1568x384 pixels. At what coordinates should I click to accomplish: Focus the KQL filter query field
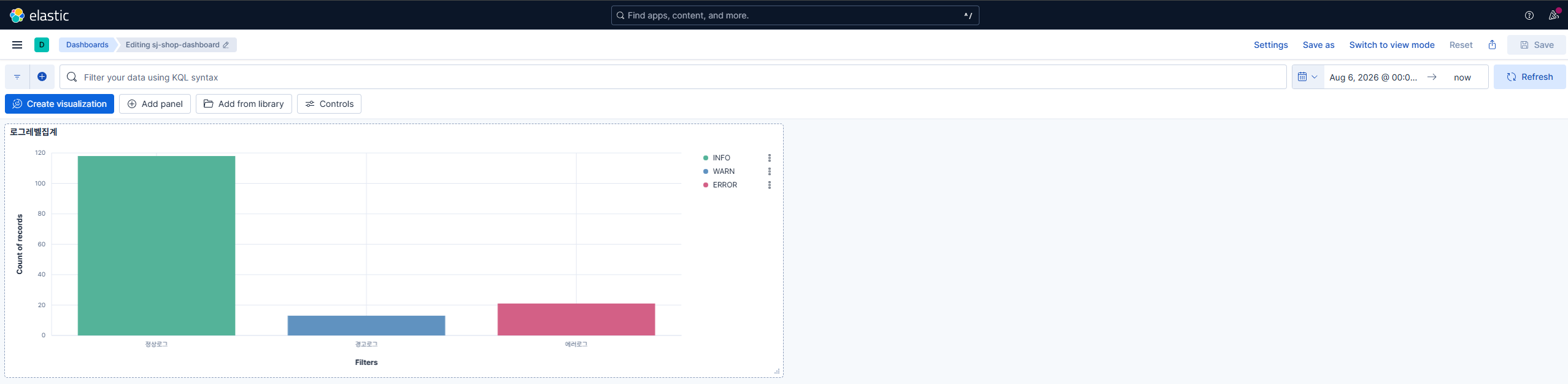[x=673, y=77]
